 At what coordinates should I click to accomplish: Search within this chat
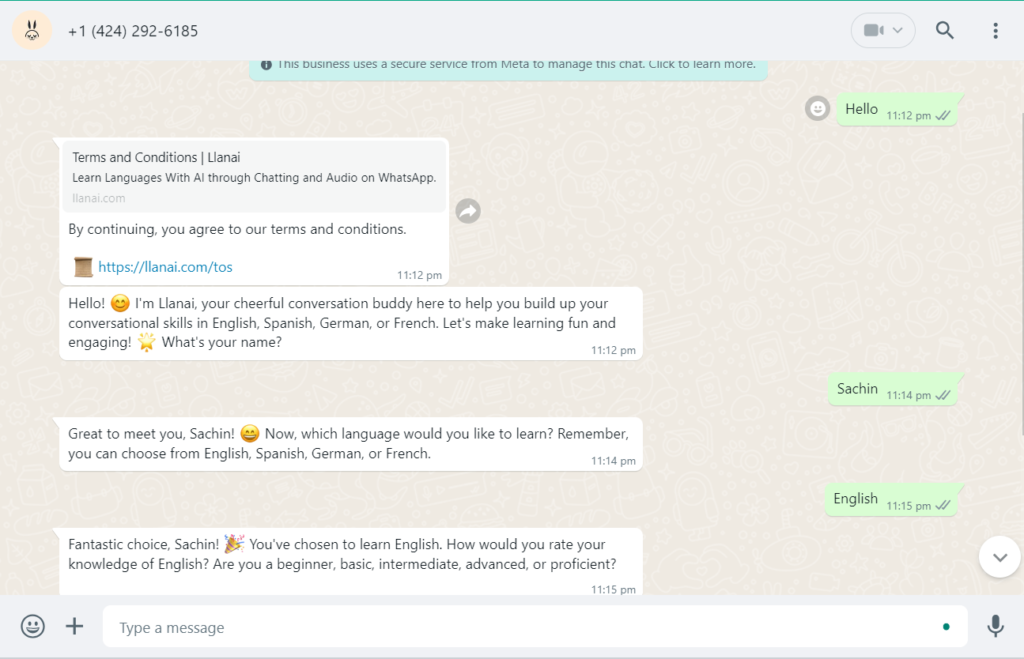(x=944, y=30)
